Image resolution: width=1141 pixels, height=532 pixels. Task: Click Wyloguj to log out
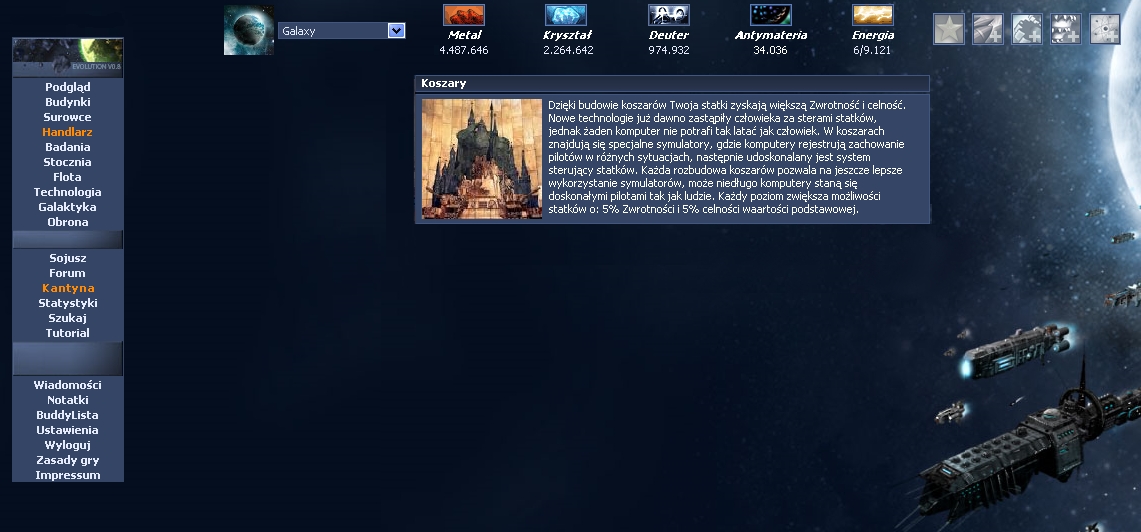(x=68, y=445)
